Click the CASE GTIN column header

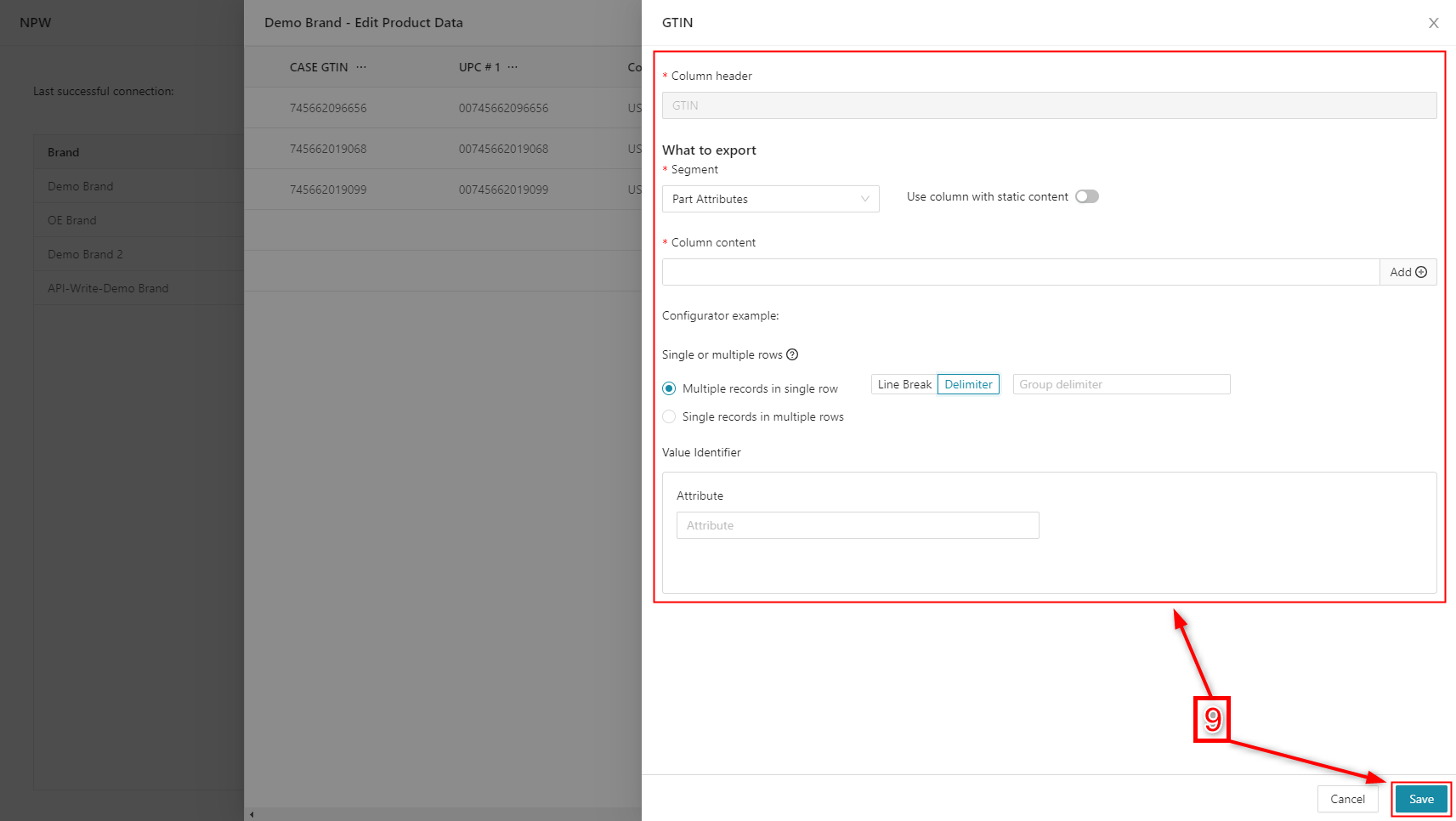point(319,67)
